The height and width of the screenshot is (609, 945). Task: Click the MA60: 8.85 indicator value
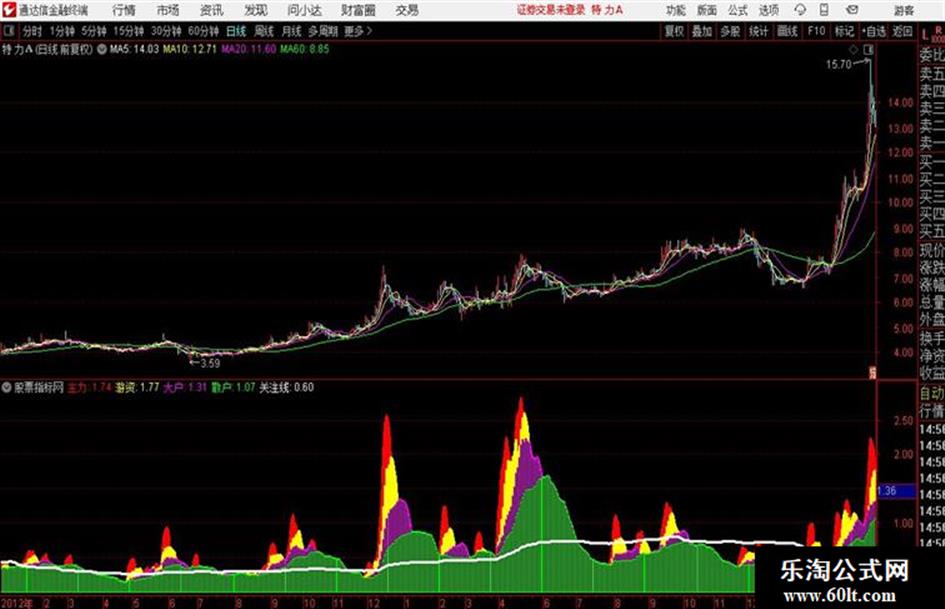[x=303, y=49]
